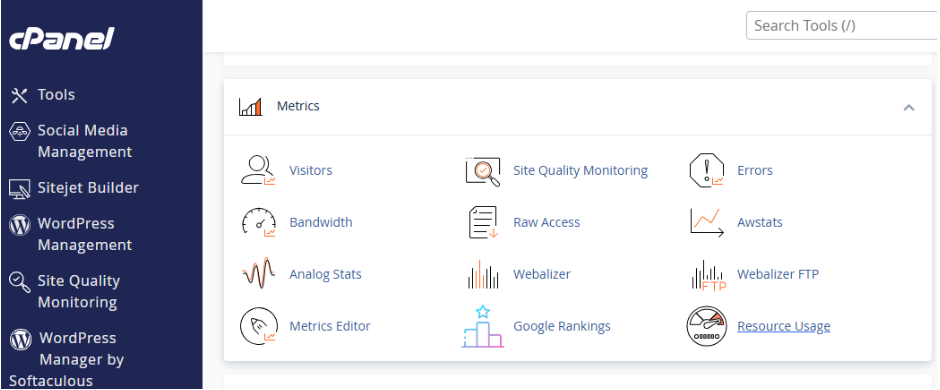Screen dimensions: 940x390
Task: Click the Sitejet Builder monitor icon
Action: click(x=20, y=189)
